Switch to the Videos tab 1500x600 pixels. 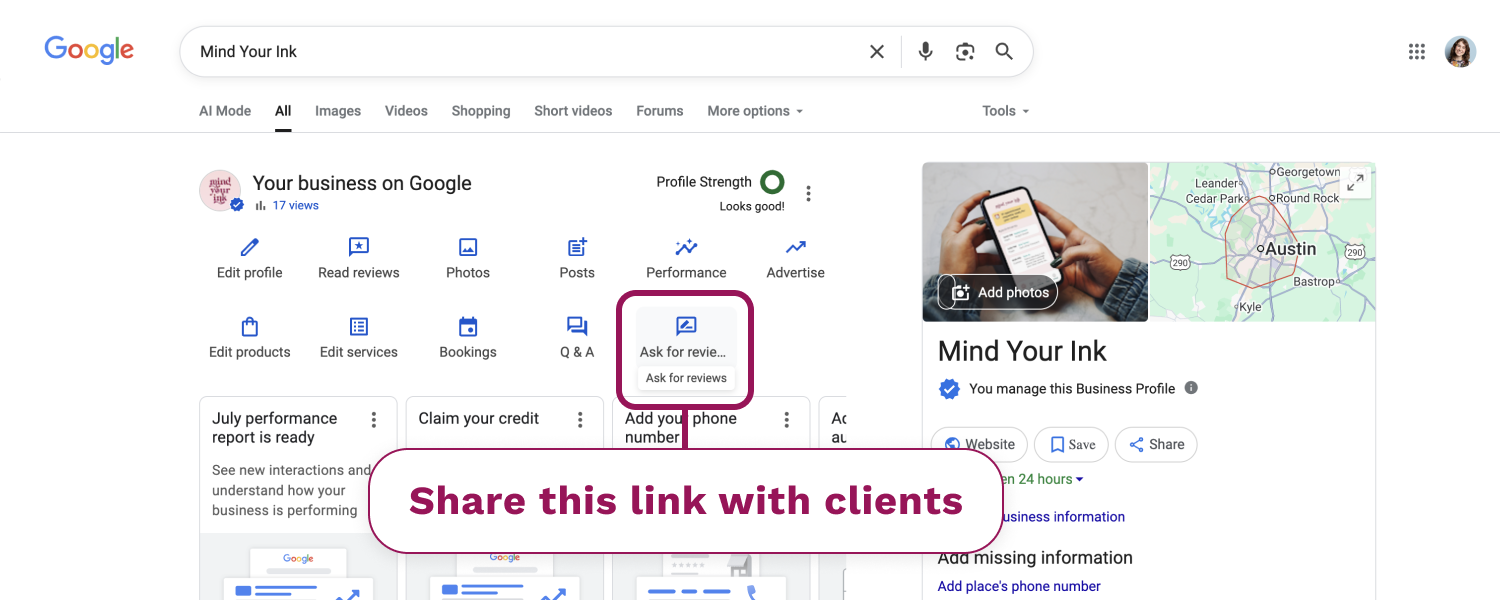(x=406, y=111)
